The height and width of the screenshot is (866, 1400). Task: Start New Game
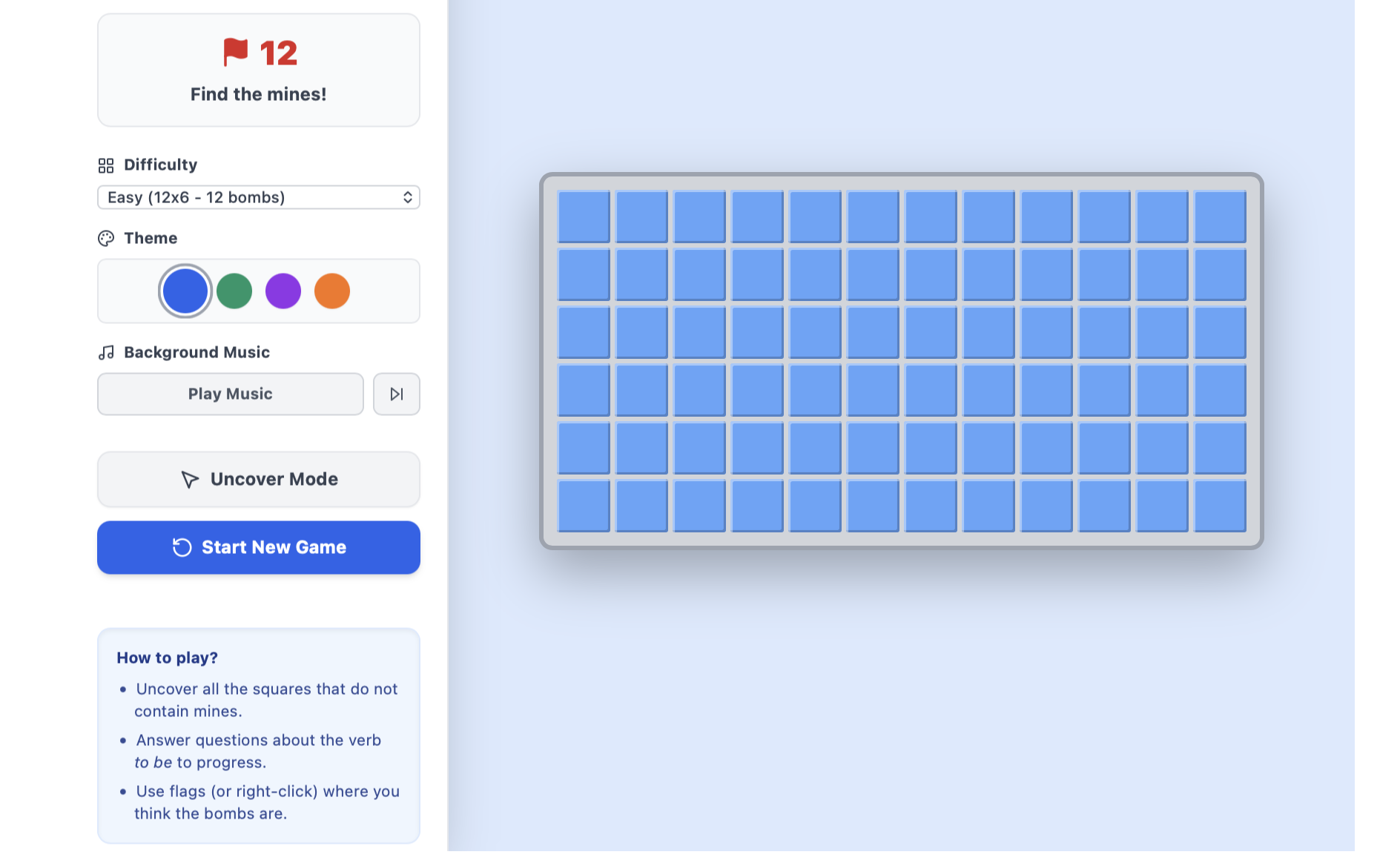[259, 547]
